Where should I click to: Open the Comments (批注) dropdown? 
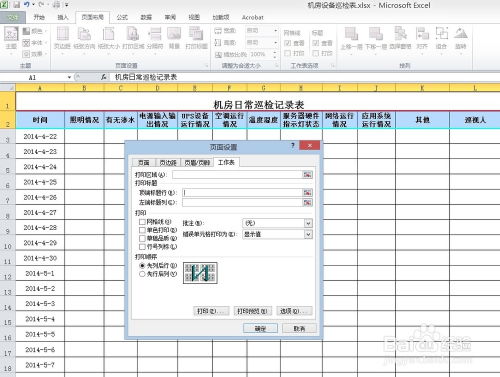pyautogui.click(x=308, y=223)
